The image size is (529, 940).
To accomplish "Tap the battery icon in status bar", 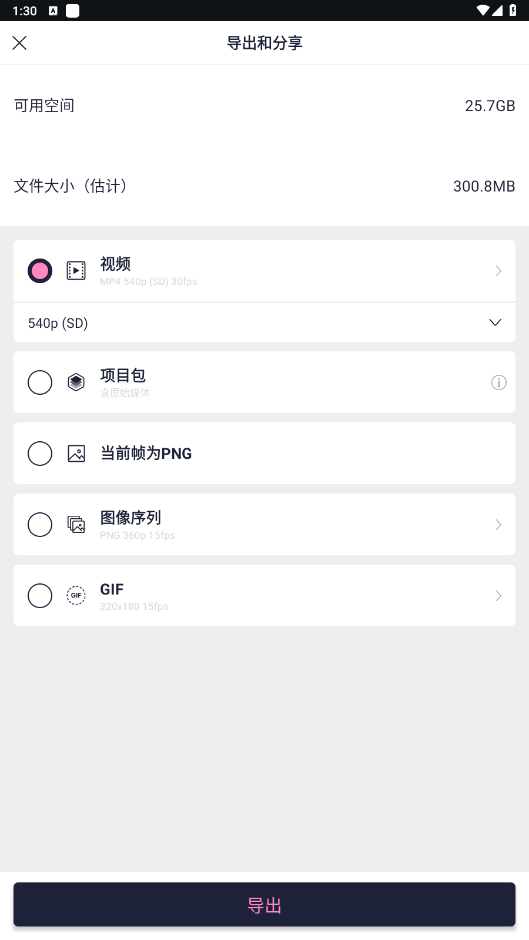I will click(x=513, y=10).
